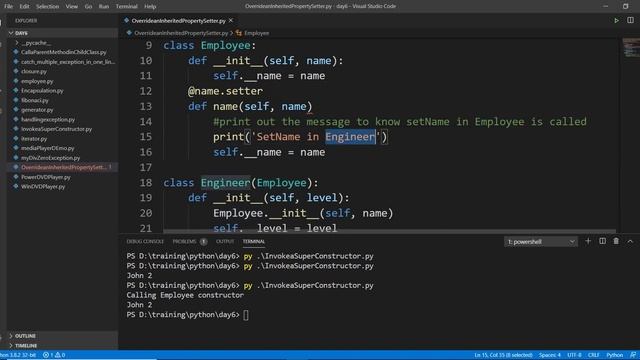
Task: Kill terminal with the trash icon
Action: pyautogui.click(x=616, y=241)
